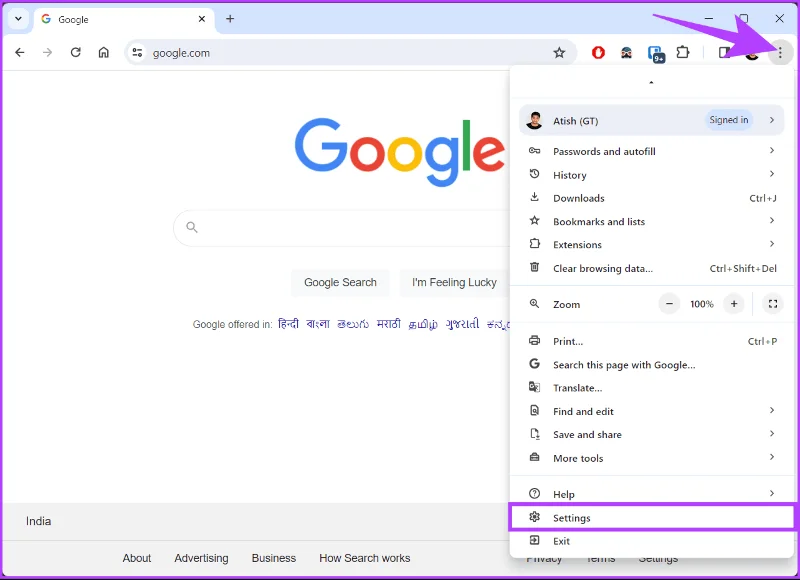Collapse menu with small up arrow
Screen dimensions: 800x580
point(651,82)
